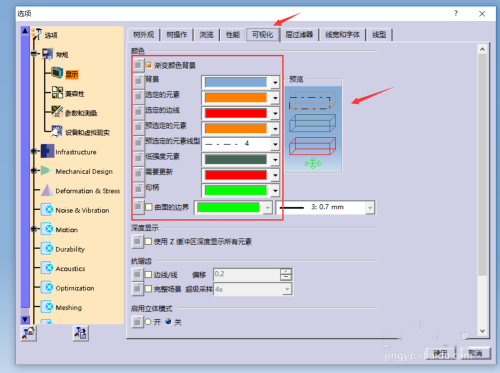Open the 超级采样 4x dropdown

pos(287,289)
